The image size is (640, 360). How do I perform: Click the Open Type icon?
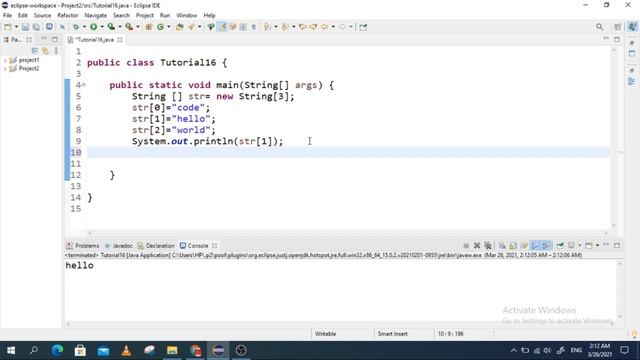(x=180, y=27)
